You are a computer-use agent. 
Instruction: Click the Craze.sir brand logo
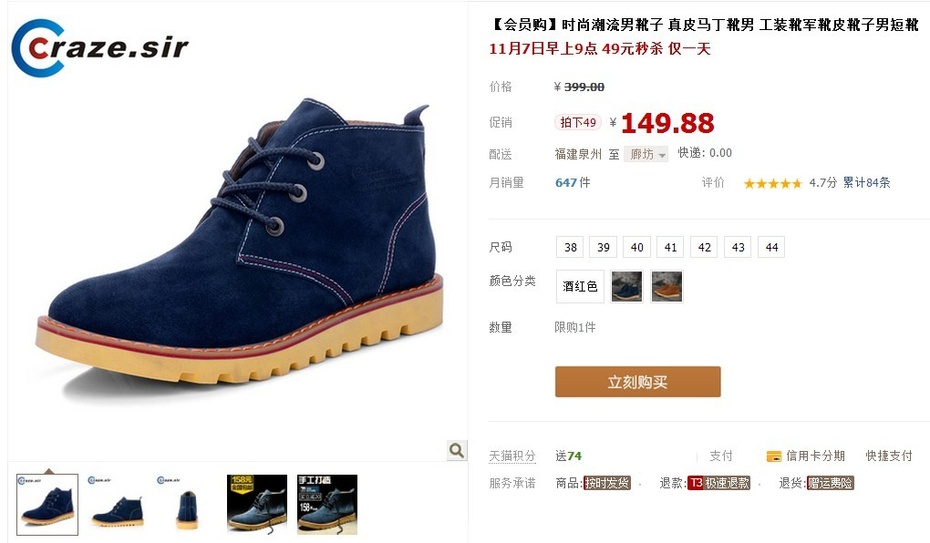[100, 48]
